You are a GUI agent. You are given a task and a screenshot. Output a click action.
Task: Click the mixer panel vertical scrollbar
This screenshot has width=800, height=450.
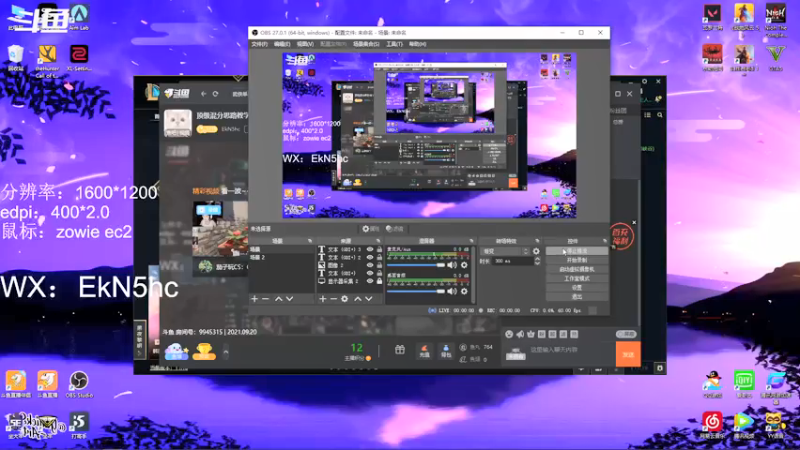tap(474, 273)
